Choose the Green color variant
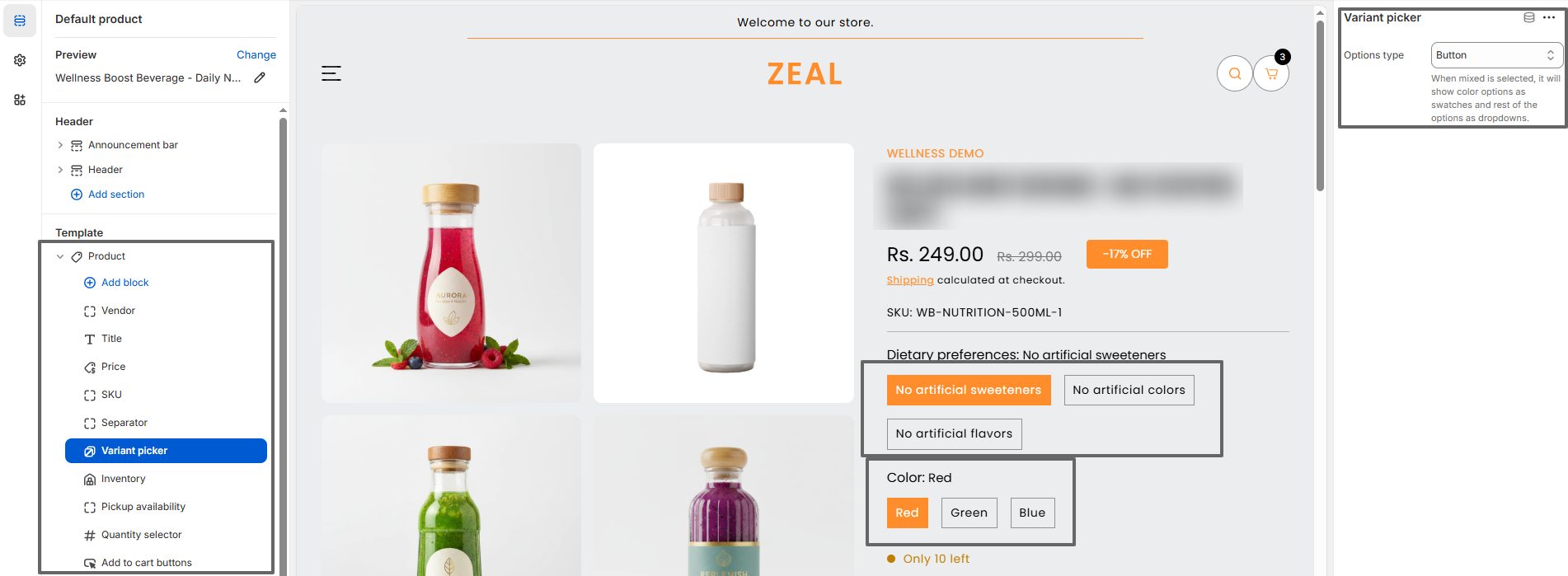This screenshot has height=576, width=1568. 969,513
